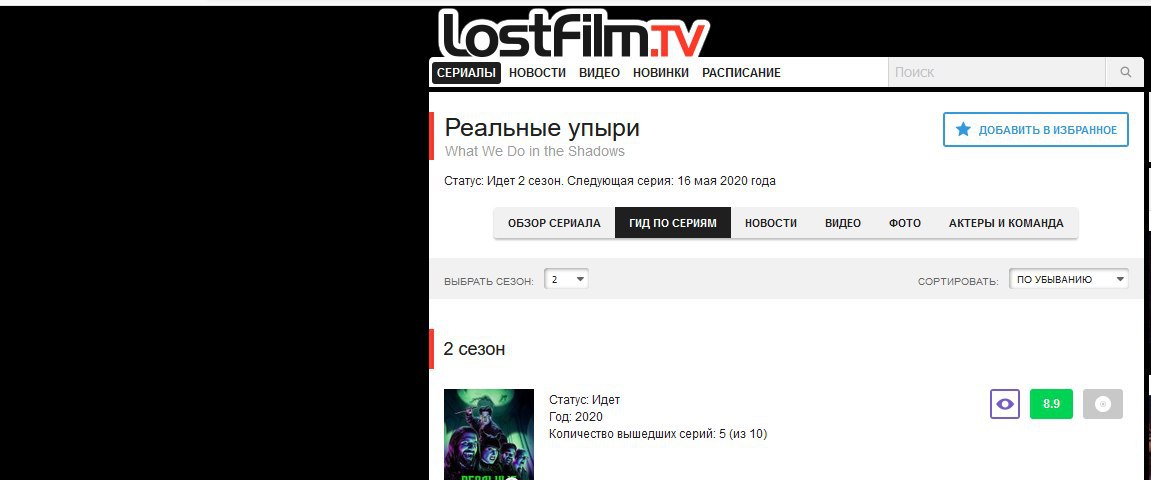Switch to Обзор сериала tab
The image size is (1151, 480).
click(554, 223)
